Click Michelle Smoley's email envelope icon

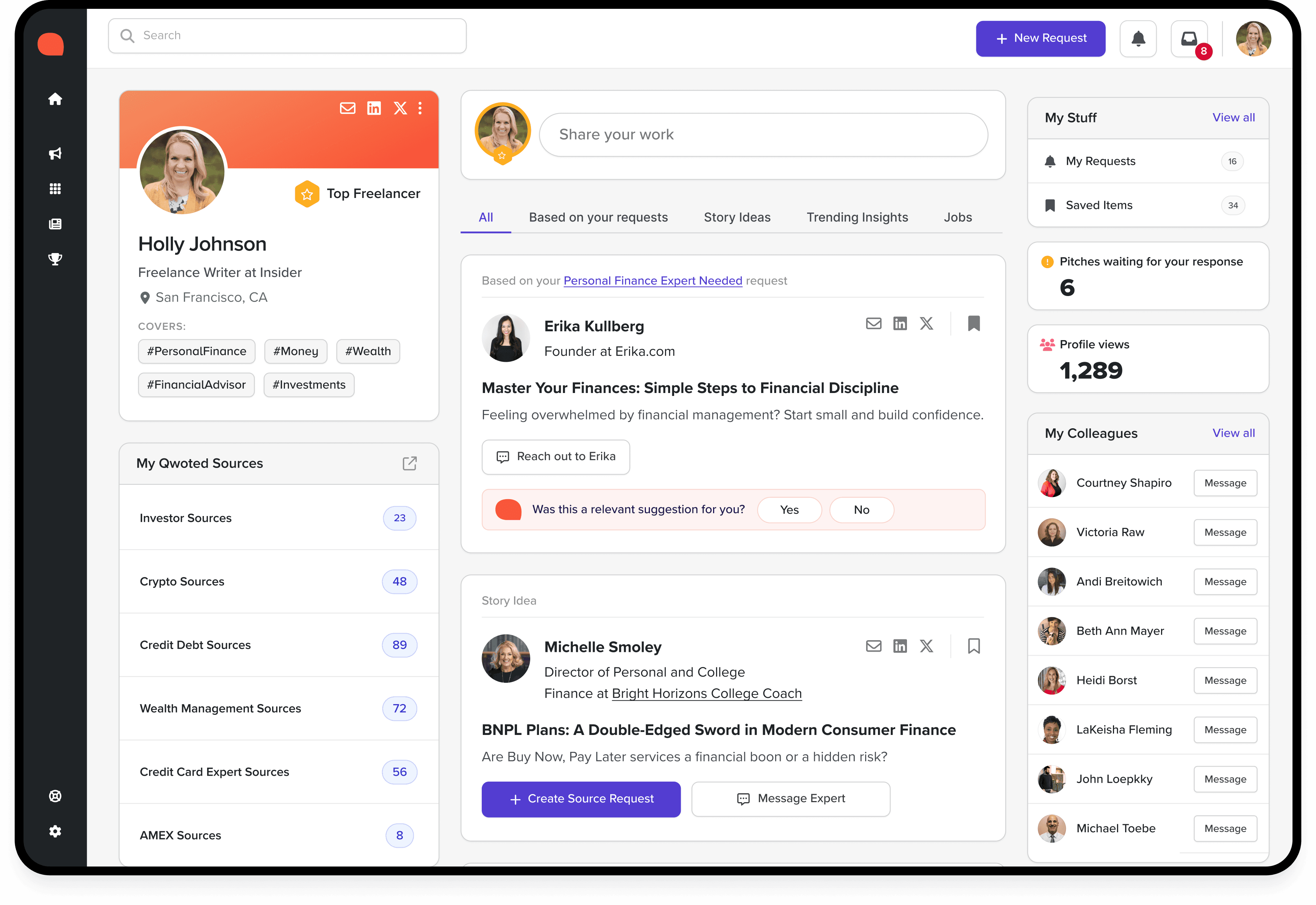coord(874,646)
